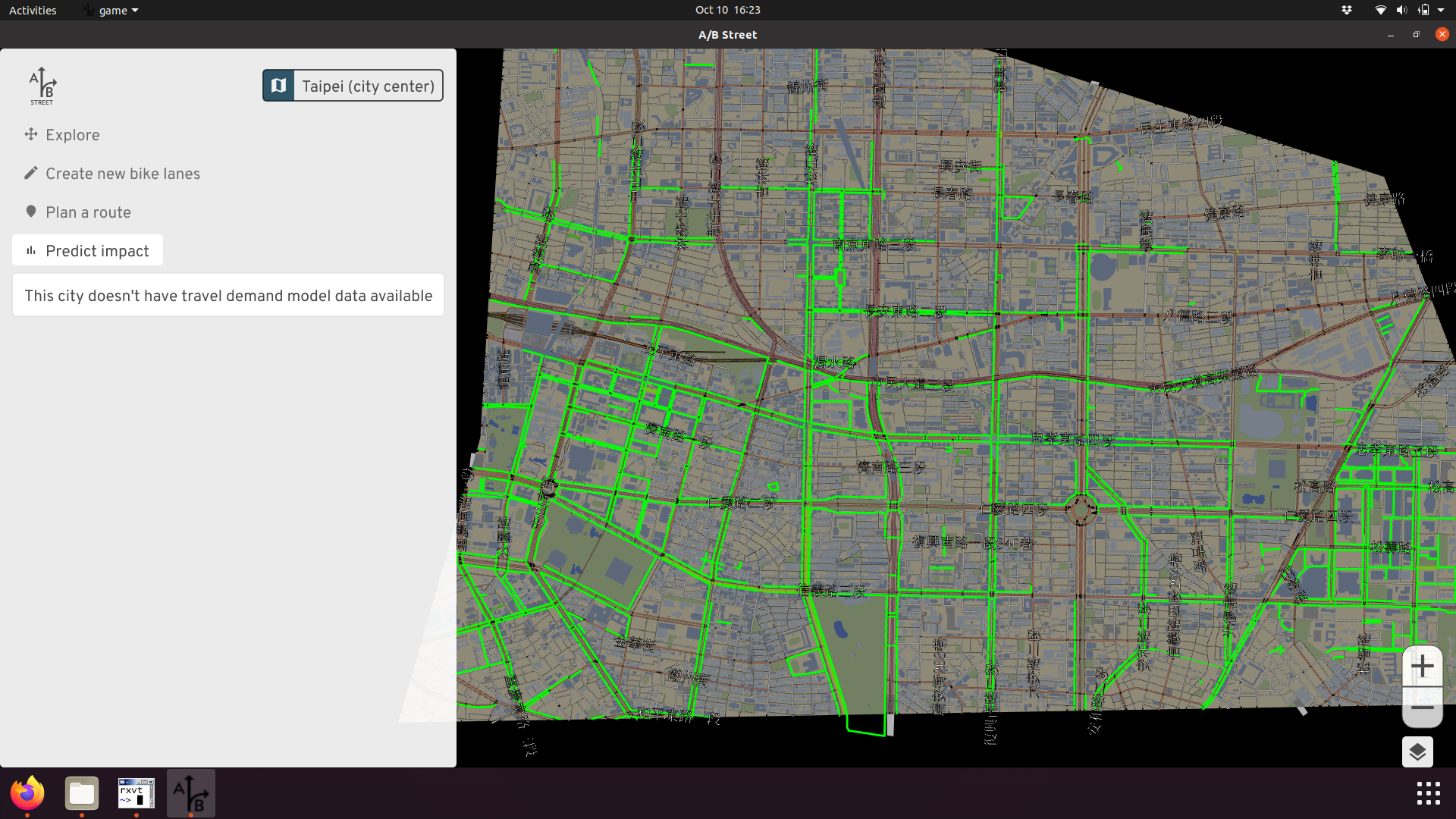Click the map icon beside Taipei
Viewport: 1456px width, 819px height.
click(279, 86)
